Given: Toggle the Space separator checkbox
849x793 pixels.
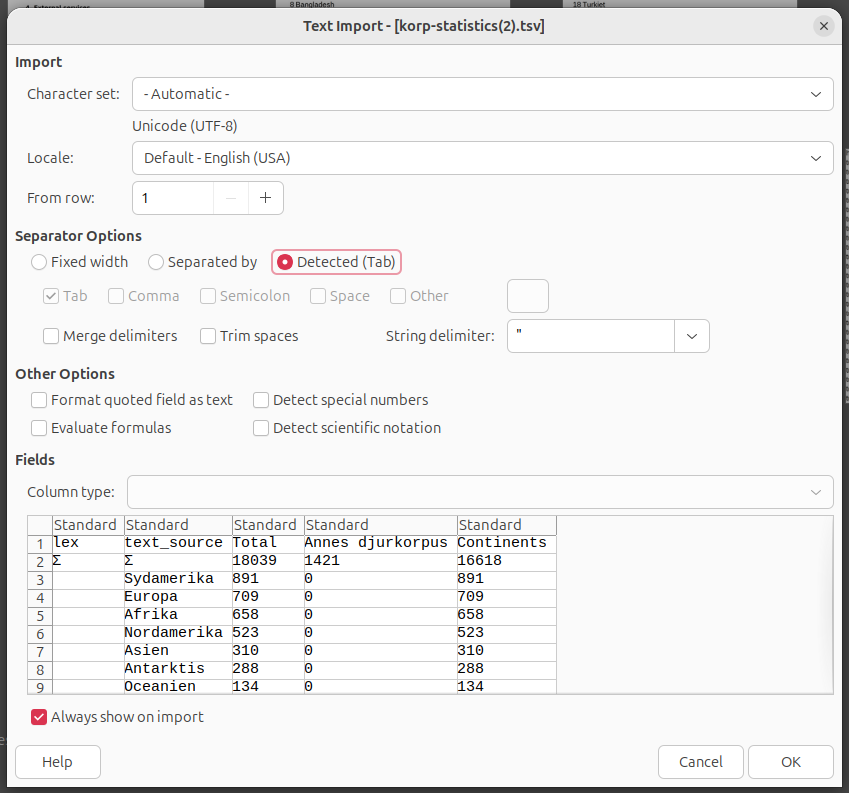Looking at the screenshot, I should pyautogui.click(x=340, y=296).
